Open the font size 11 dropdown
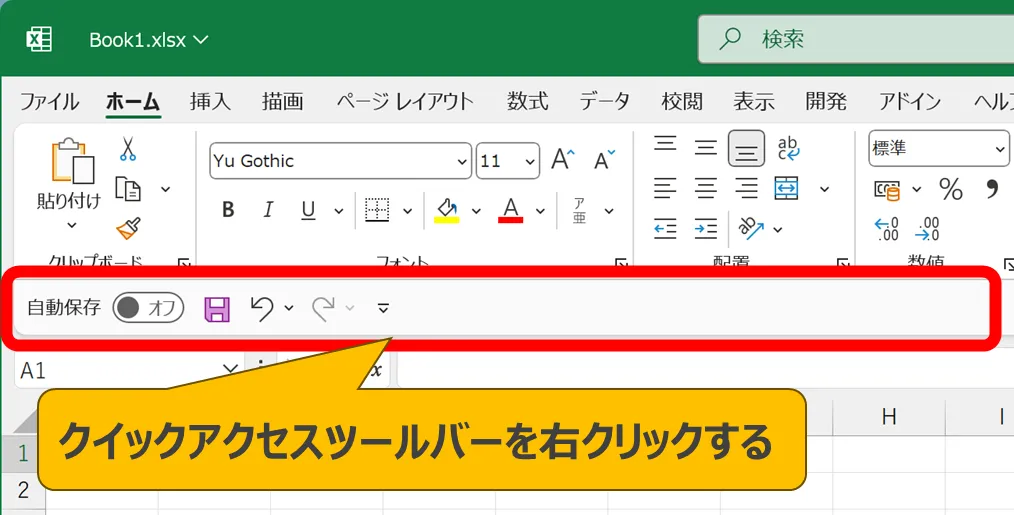Screen dimensions: 1014x515 pyautogui.click(x=529, y=161)
